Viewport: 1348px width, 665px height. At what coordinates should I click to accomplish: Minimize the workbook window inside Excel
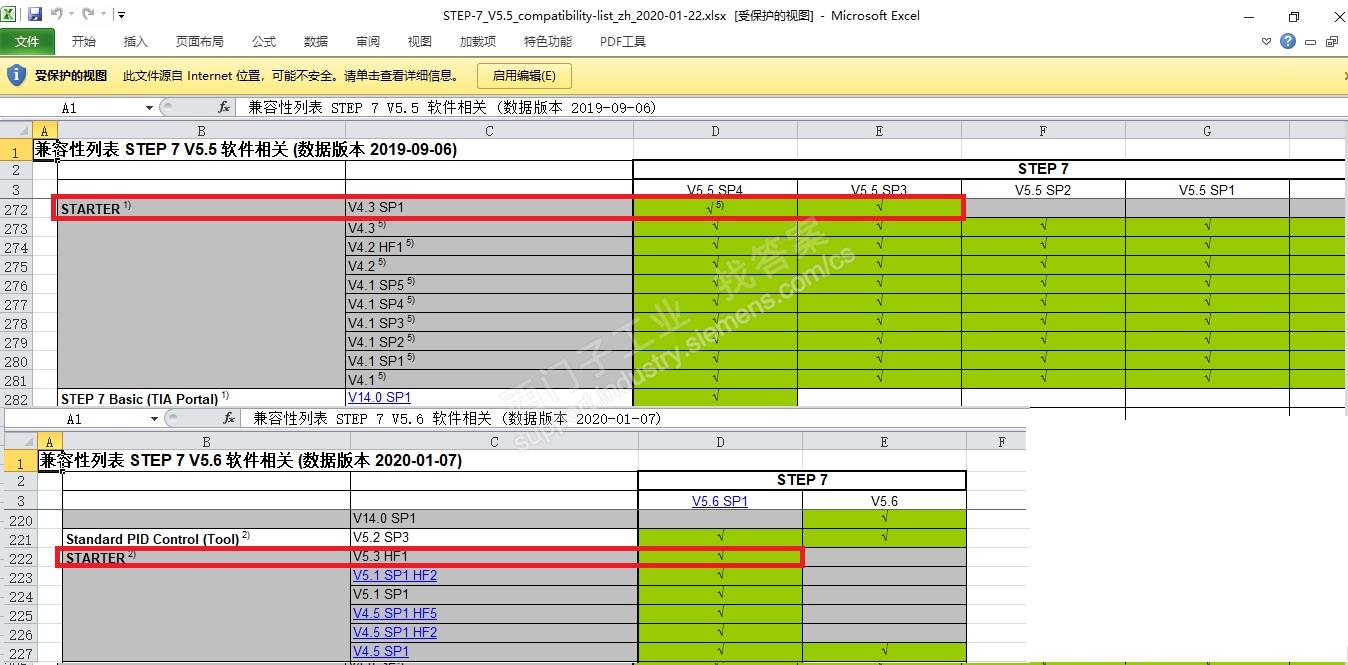[x=1311, y=42]
